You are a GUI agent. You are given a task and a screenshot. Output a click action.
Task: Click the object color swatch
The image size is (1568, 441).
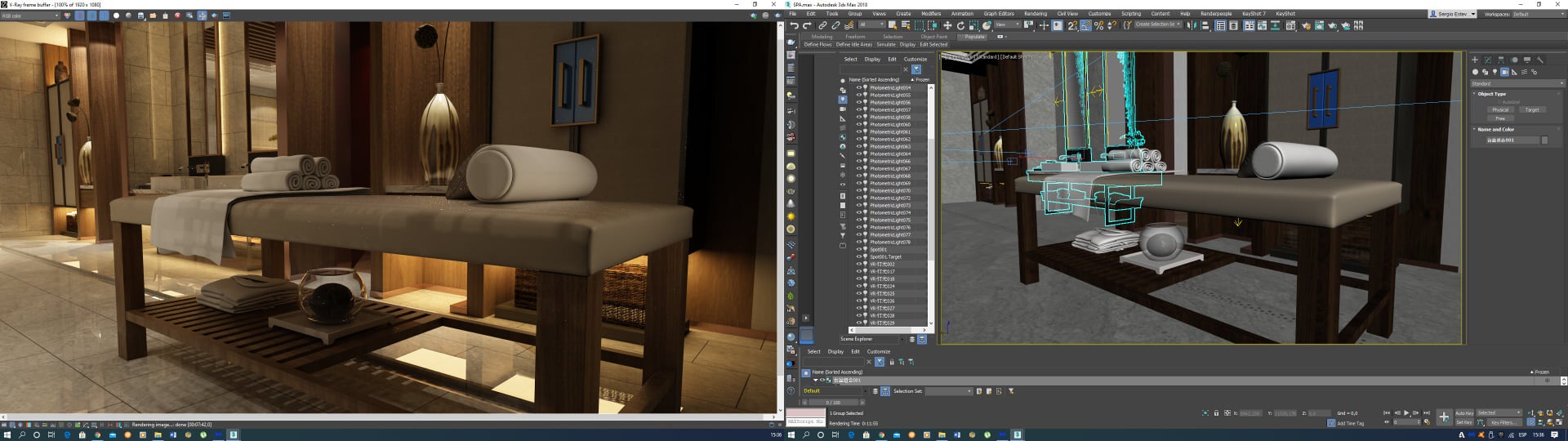1544,140
